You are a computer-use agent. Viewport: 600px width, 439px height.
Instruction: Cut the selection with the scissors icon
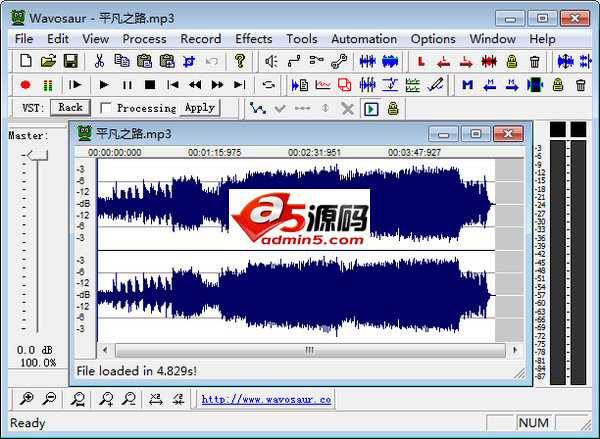click(99, 61)
